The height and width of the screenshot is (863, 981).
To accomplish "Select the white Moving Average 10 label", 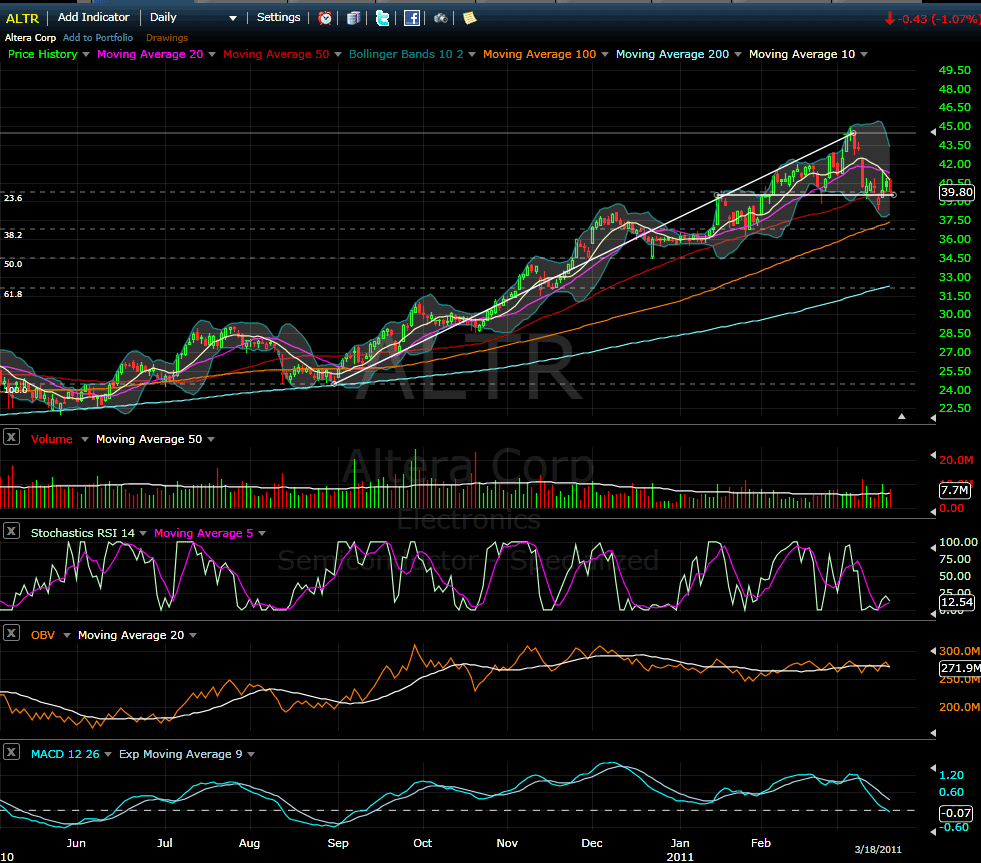I will [x=802, y=54].
